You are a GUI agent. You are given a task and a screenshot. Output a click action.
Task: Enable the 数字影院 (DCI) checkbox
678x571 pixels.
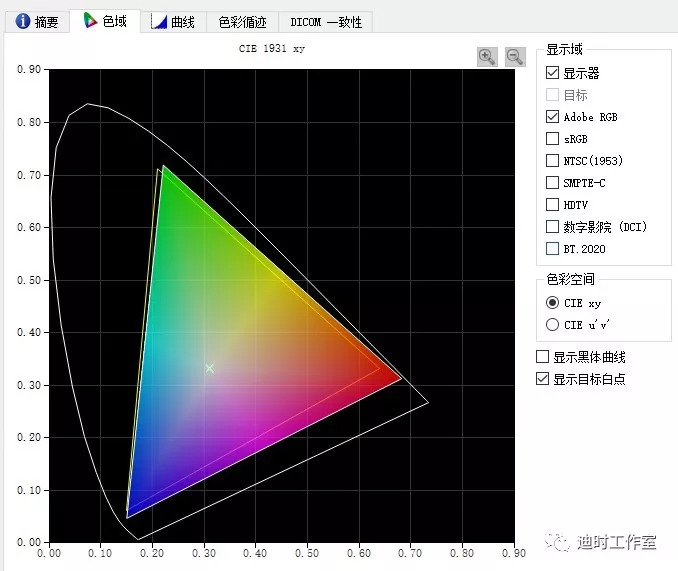coord(552,226)
